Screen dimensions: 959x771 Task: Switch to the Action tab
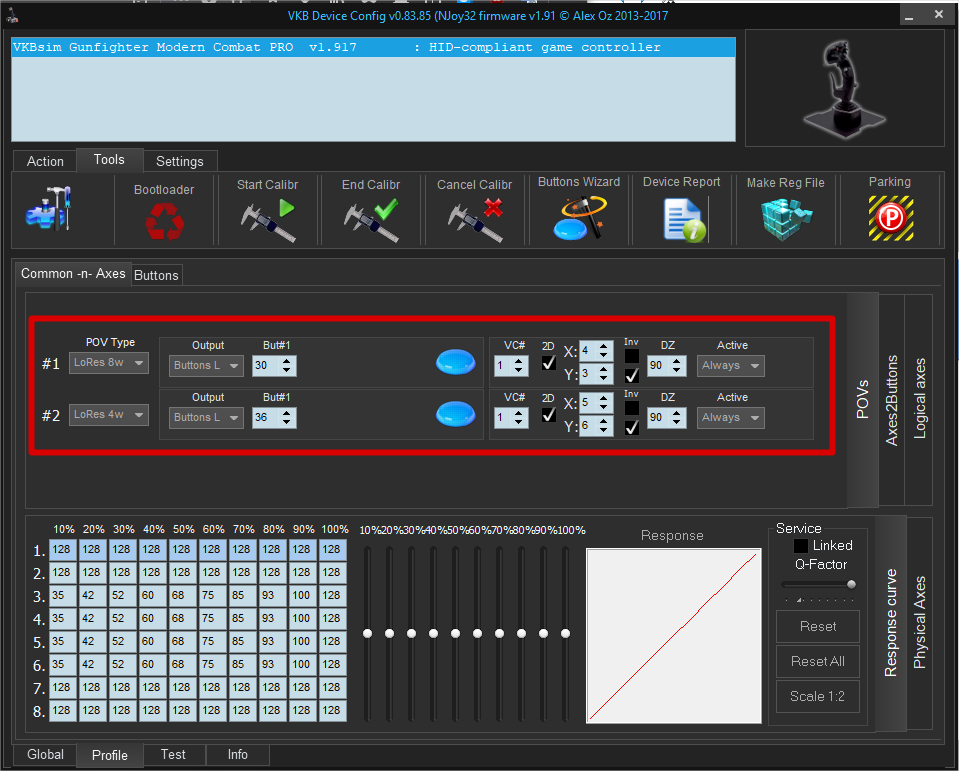point(45,161)
